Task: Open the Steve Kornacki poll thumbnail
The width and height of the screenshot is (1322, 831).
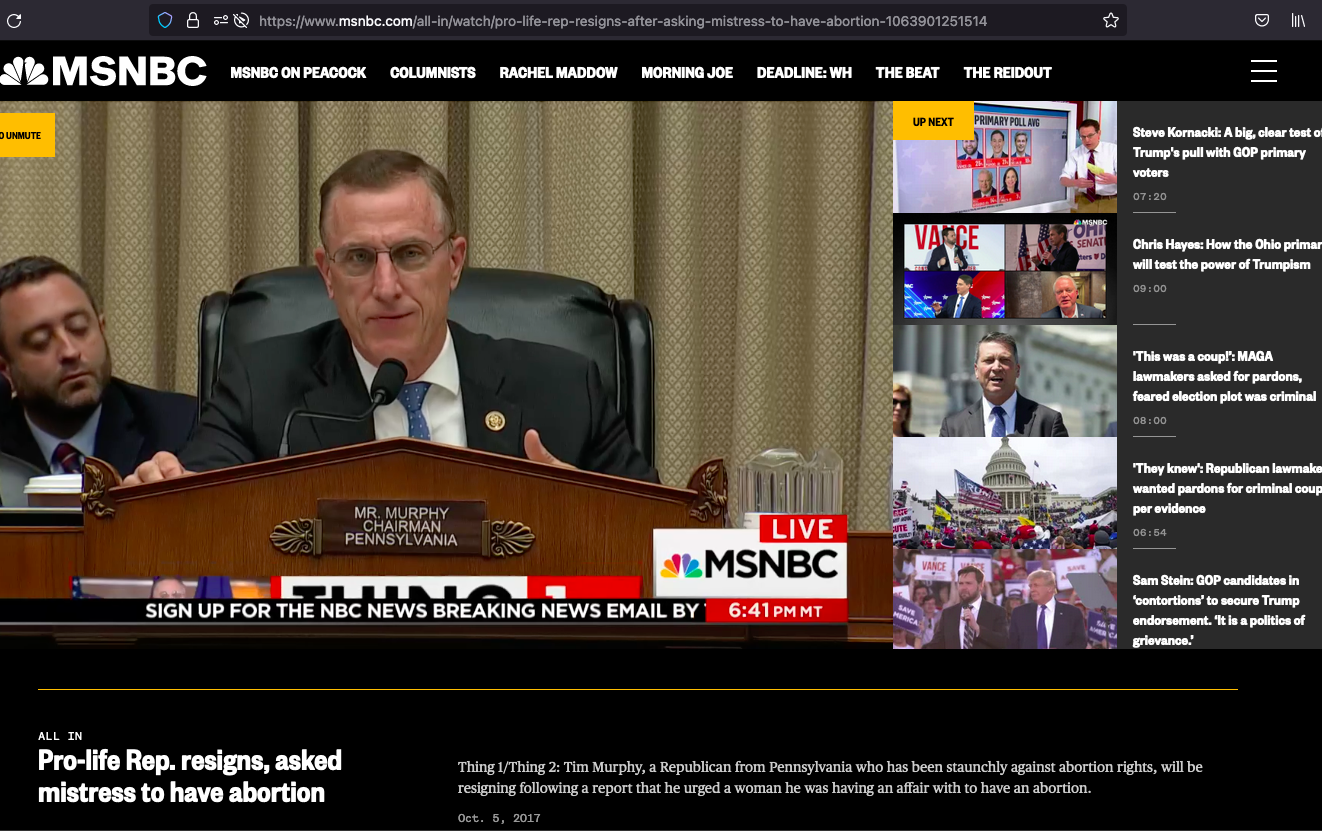Action: click(1005, 157)
